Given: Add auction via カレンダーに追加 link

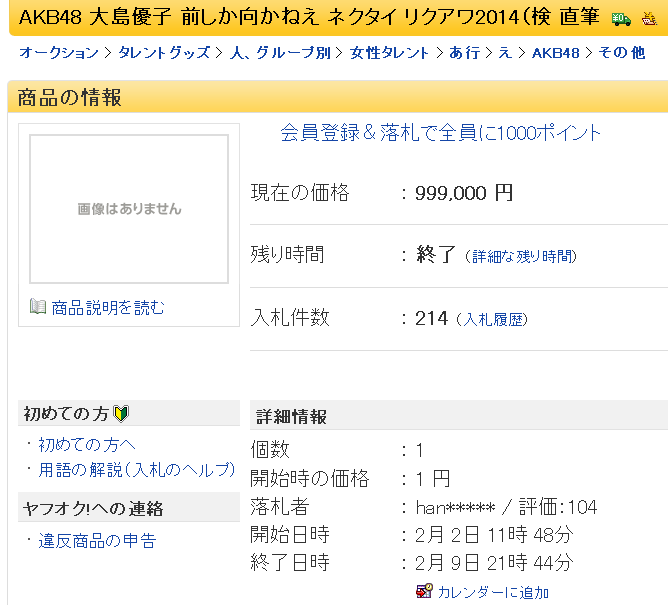Looking at the screenshot, I should point(493,592).
